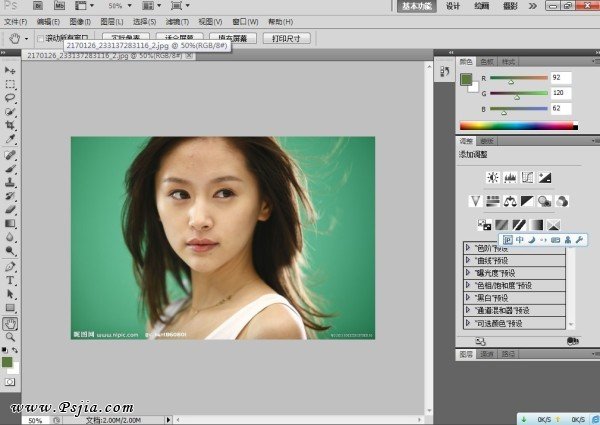The image size is (600, 425).
Task: Add a Photo Filter adjustment
Action: tap(545, 201)
